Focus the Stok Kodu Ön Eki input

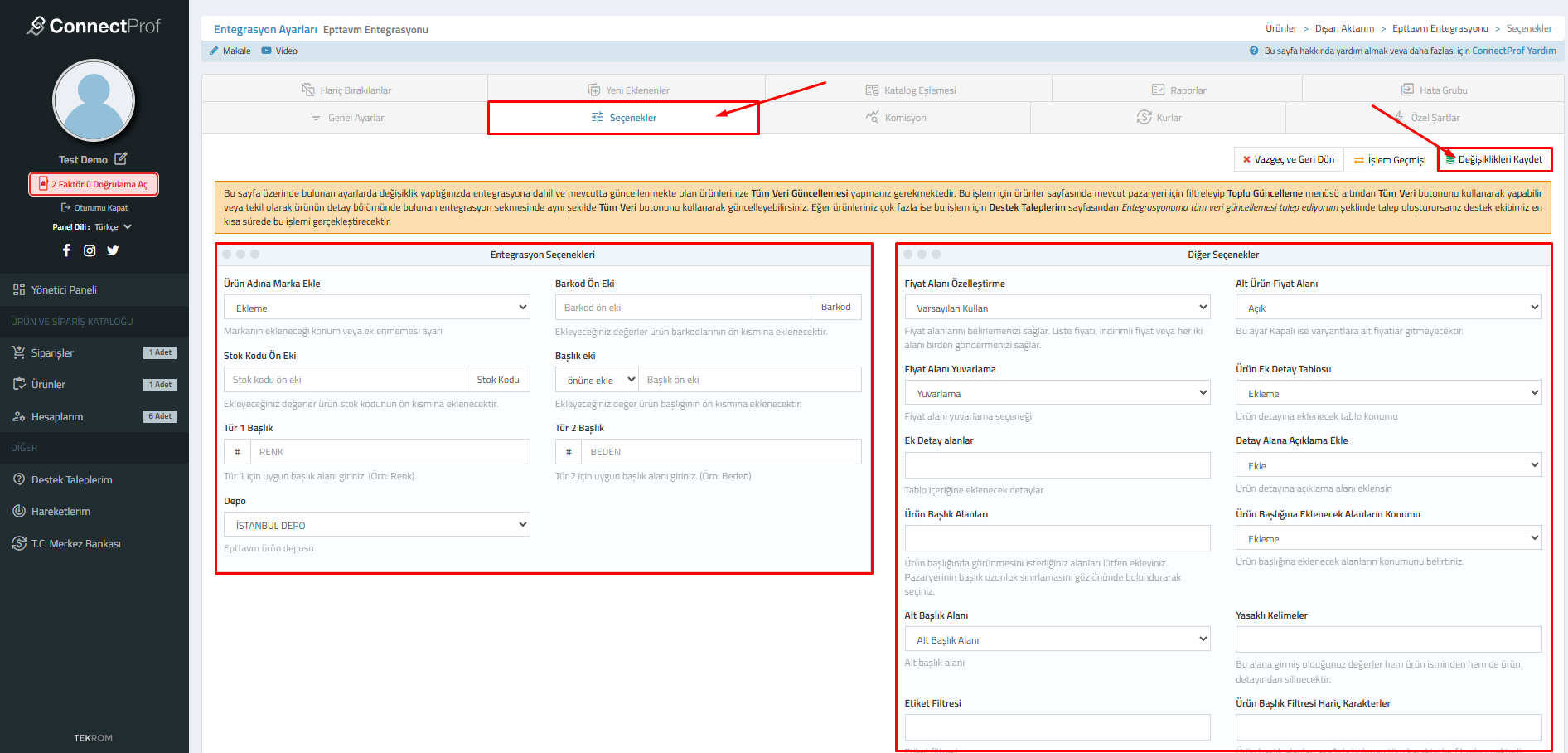click(346, 380)
